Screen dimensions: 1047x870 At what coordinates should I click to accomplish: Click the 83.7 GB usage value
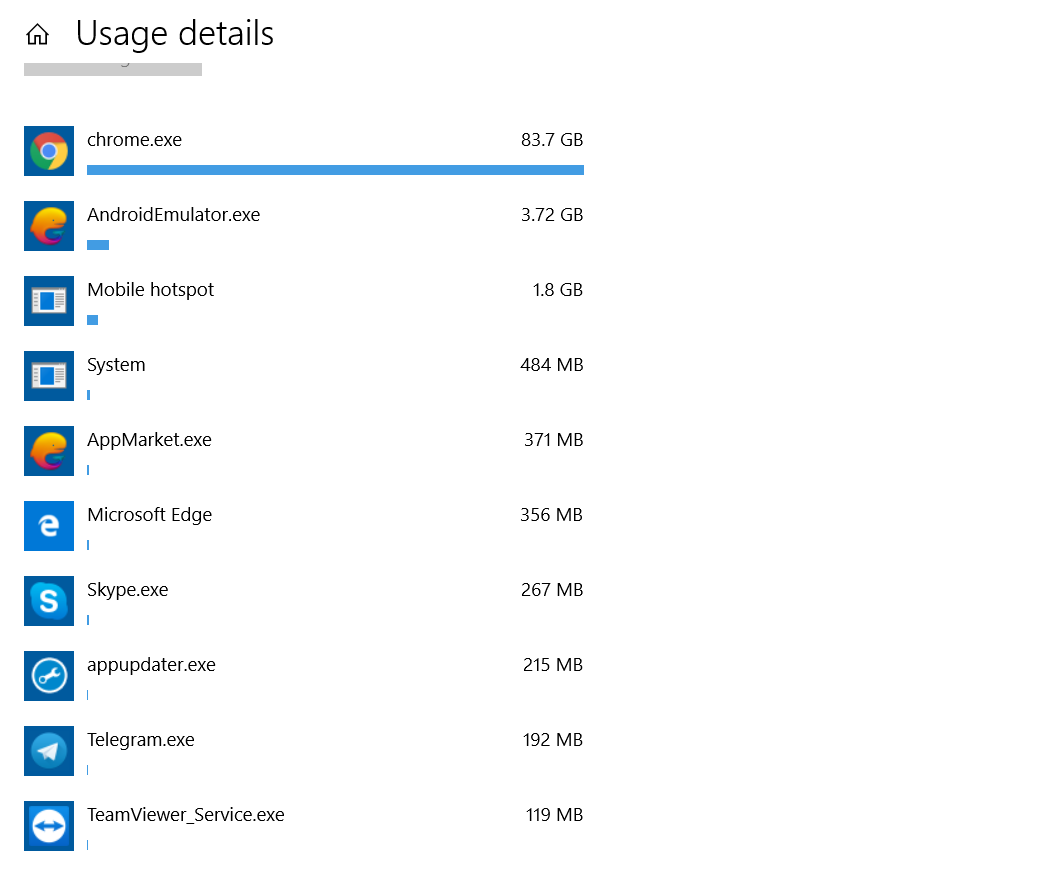(552, 140)
